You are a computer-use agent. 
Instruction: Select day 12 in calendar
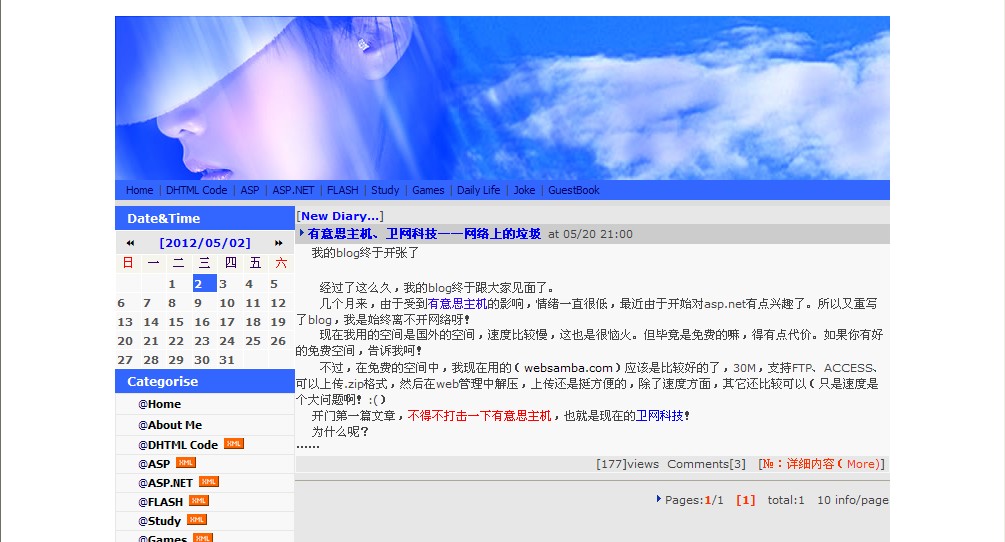point(278,303)
